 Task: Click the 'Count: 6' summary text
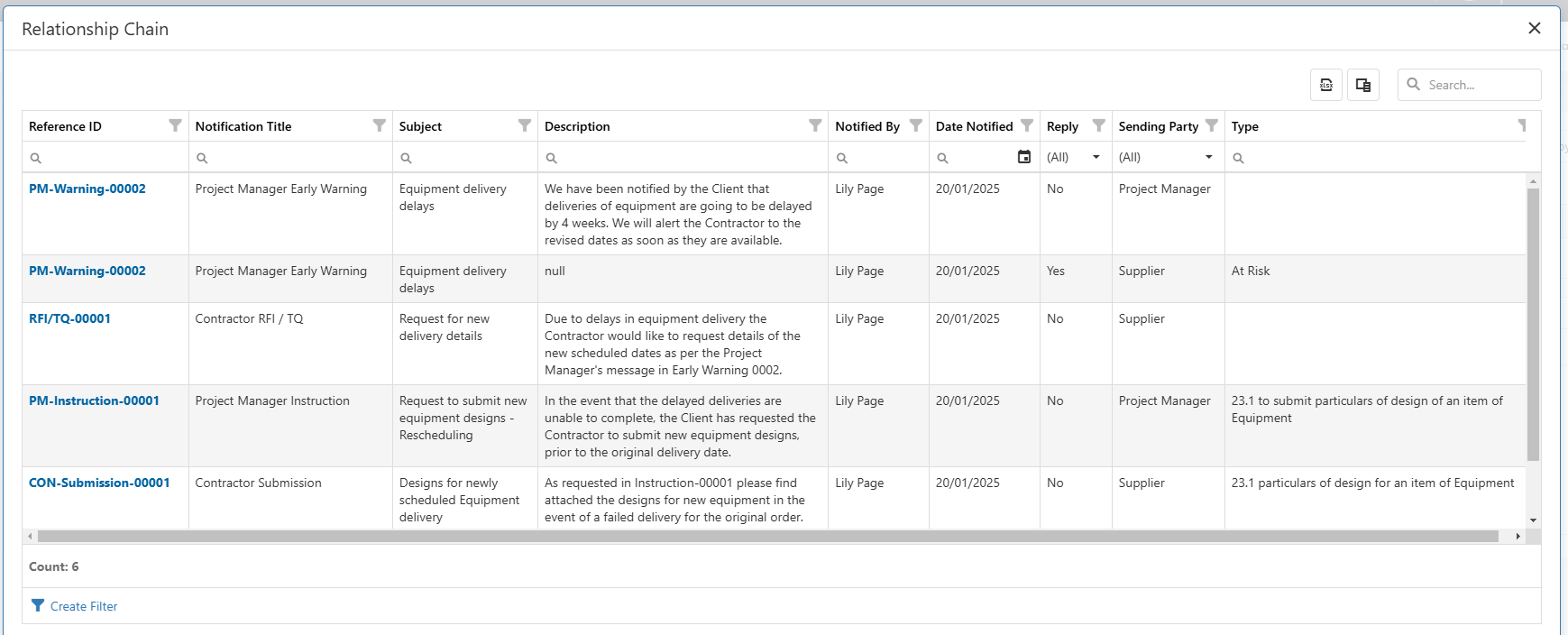[53, 566]
